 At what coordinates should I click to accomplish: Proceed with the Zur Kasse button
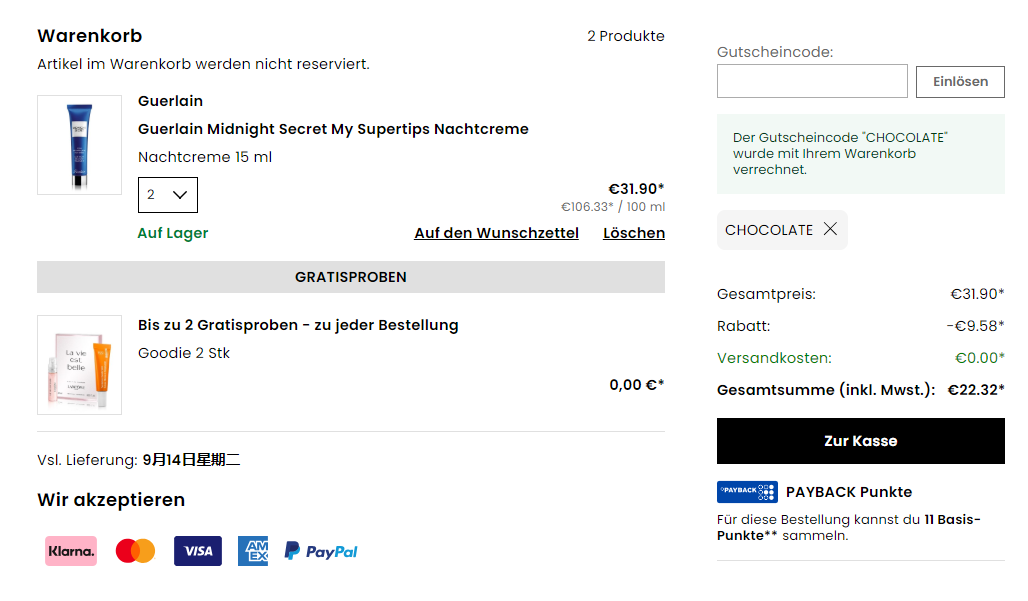pos(860,441)
